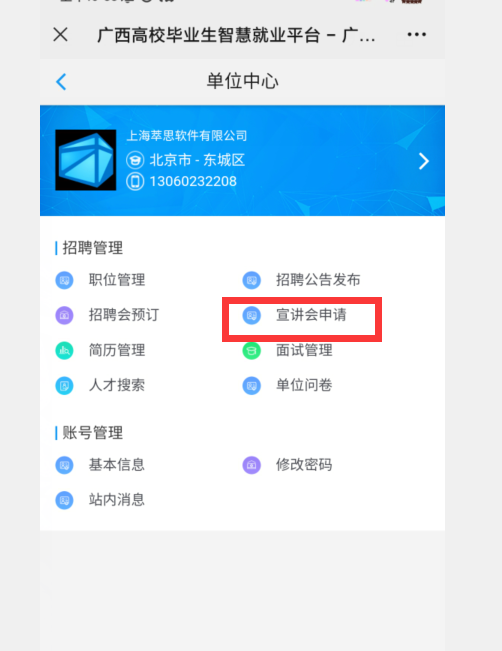The image size is (502, 651).
Task: Click the 招聘公告发布 icon
Action: [x=252, y=280]
